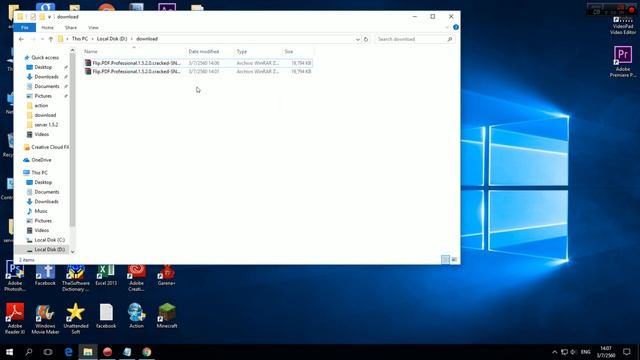This screenshot has width=640, height=360.
Task: Expand the ribbon with the chevron
Action: [x=447, y=27]
